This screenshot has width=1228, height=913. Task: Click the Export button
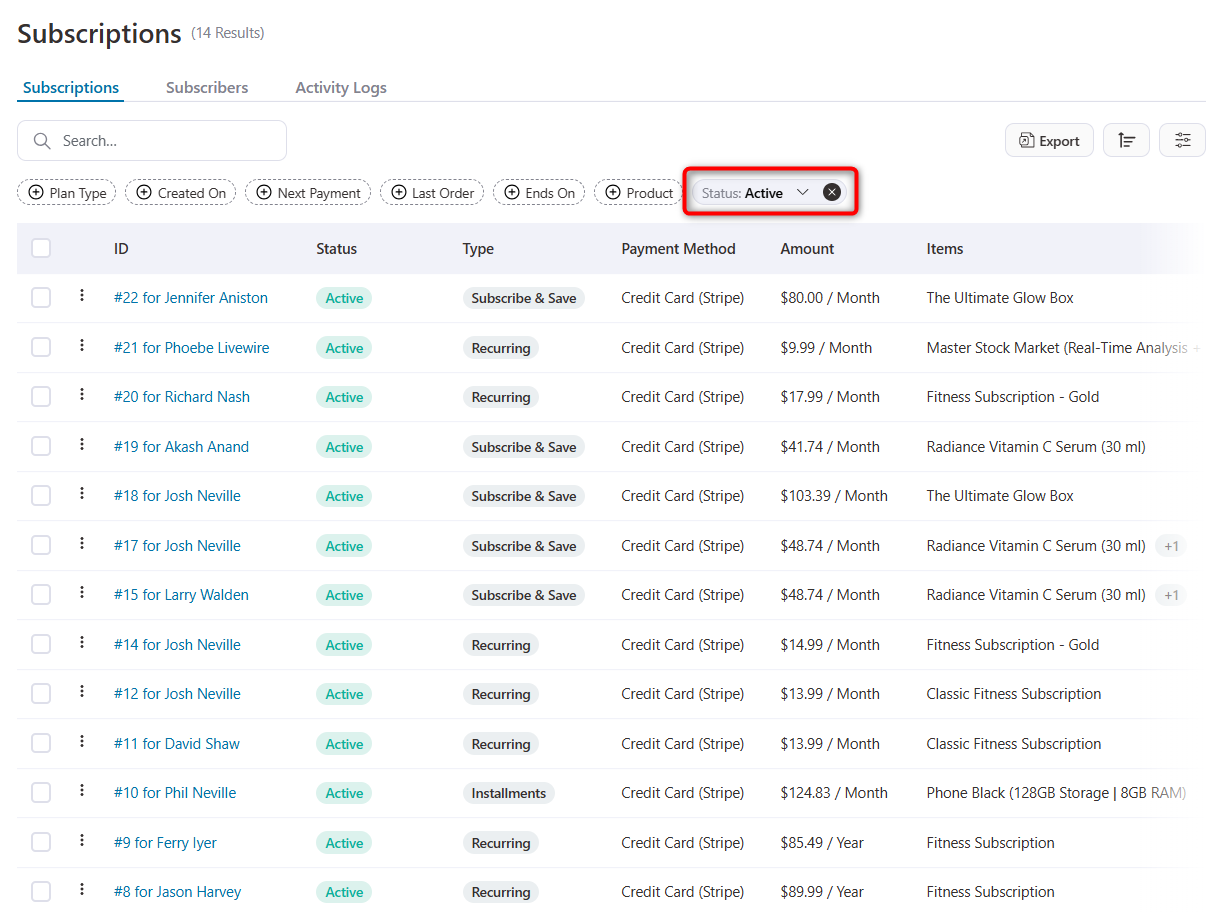pyautogui.click(x=1049, y=140)
